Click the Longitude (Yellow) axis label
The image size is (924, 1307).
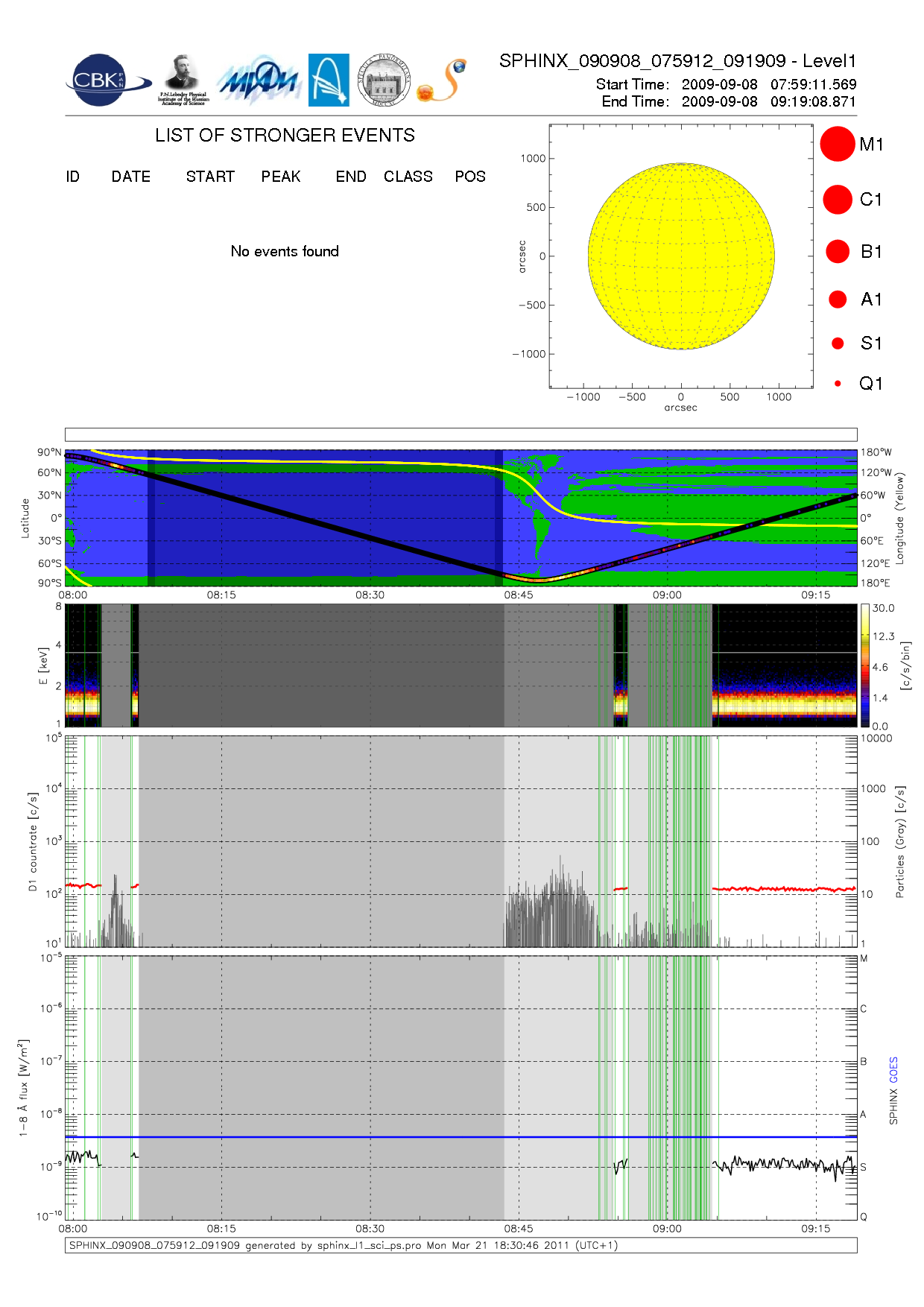click(x=899, y=517)
